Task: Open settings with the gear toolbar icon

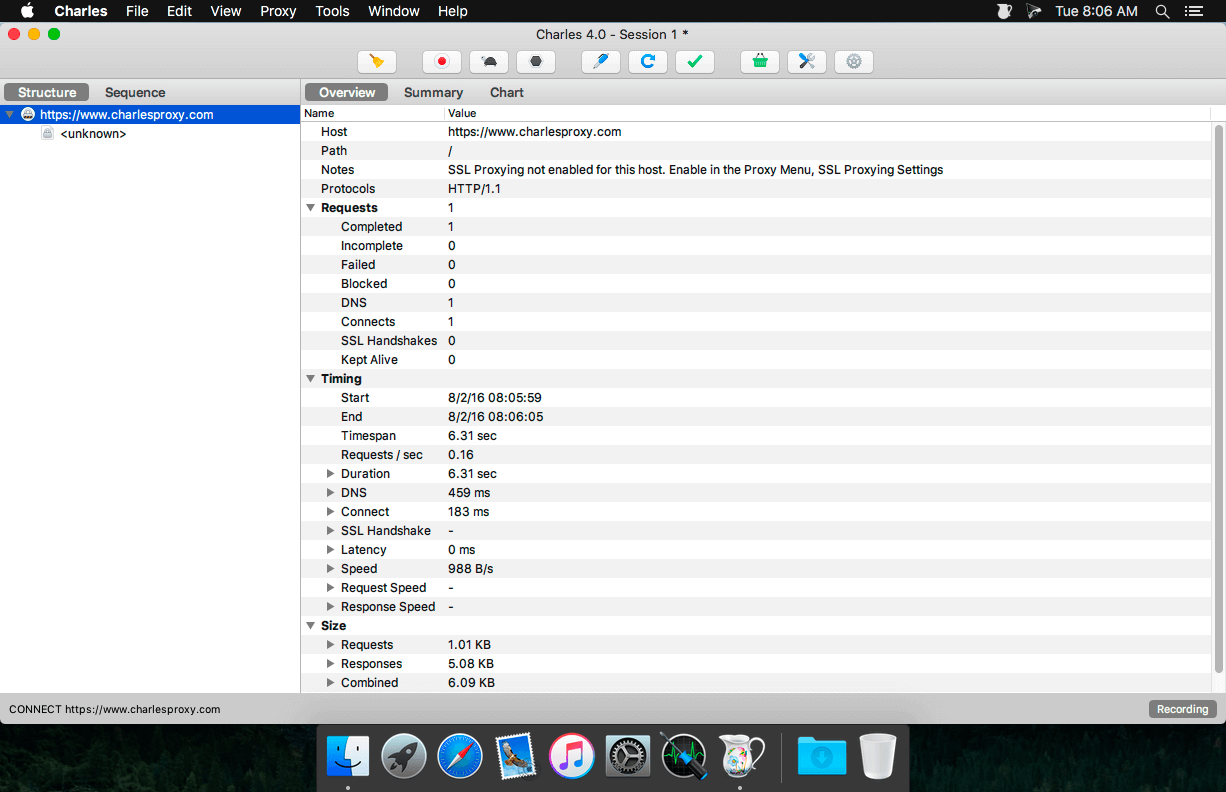Action: 853,62
